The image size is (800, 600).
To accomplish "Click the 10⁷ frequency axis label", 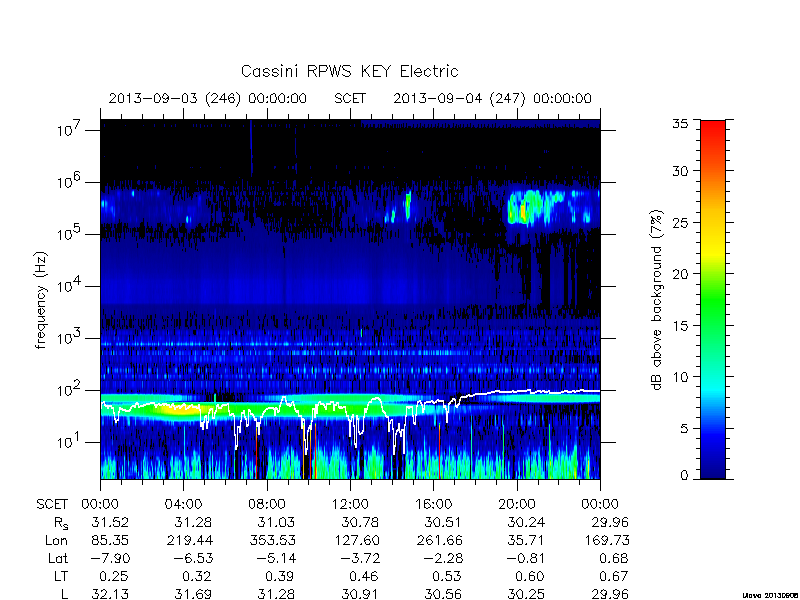I will tap(69, 129).
